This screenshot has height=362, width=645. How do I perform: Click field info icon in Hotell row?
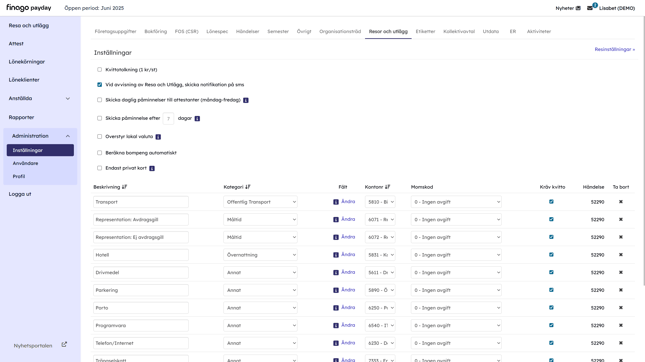336,255
